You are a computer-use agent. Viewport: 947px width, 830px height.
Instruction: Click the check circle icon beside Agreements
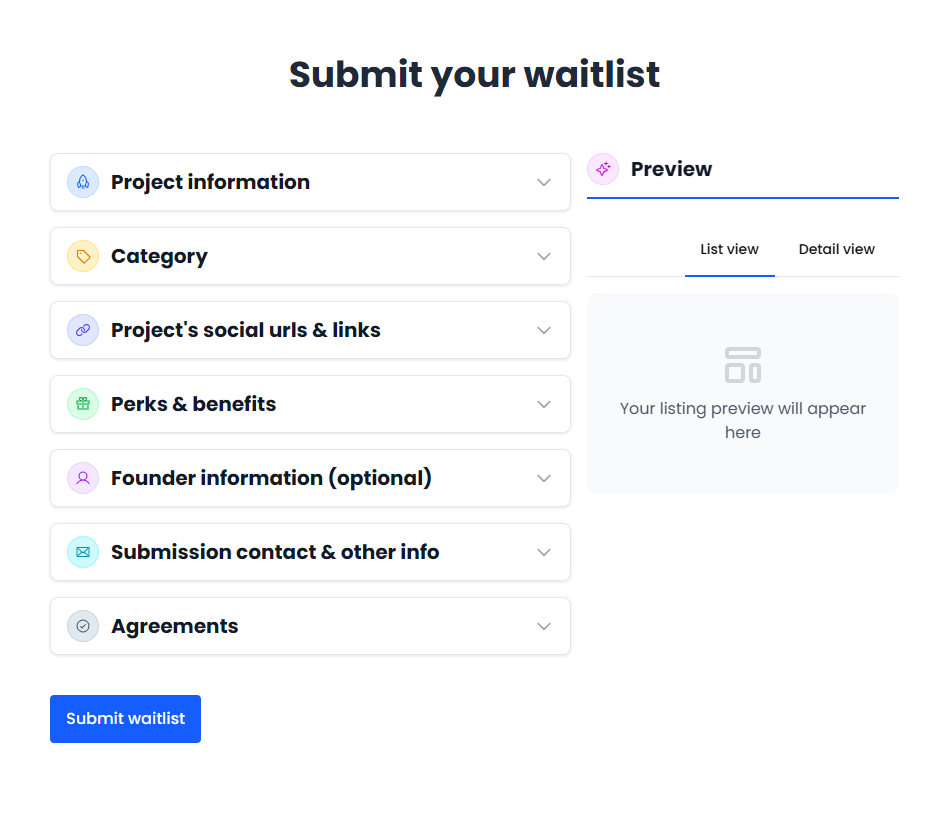tap(82, 626)
